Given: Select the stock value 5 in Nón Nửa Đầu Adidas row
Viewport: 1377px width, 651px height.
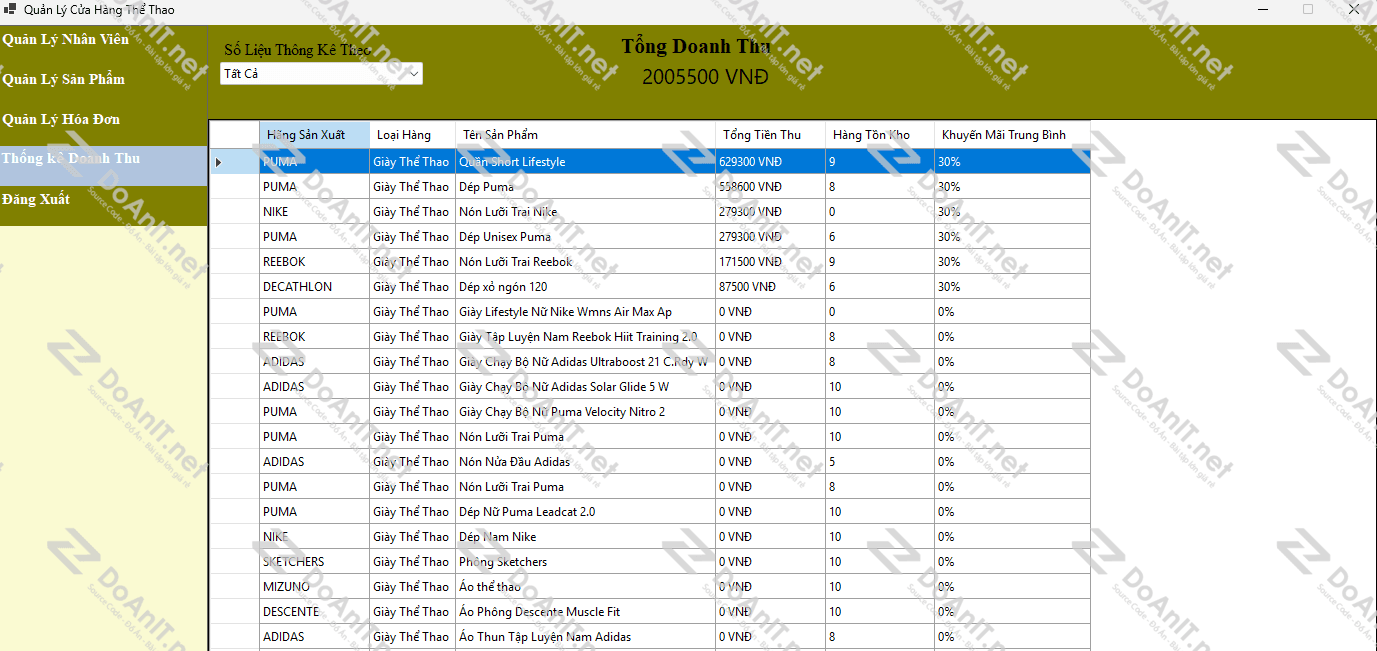Looking at the screenshot, I should [x=880, y=462].
